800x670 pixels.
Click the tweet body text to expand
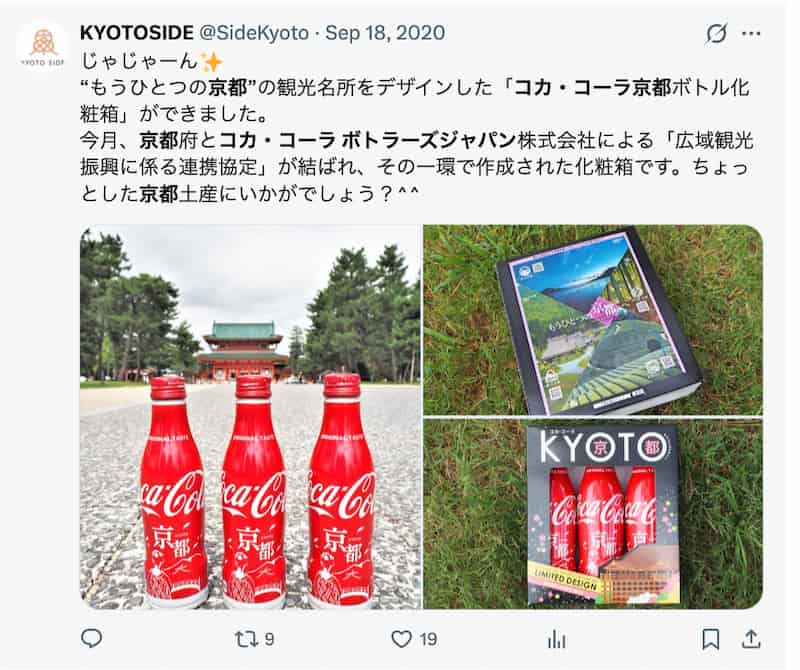[x=416, y=127]
